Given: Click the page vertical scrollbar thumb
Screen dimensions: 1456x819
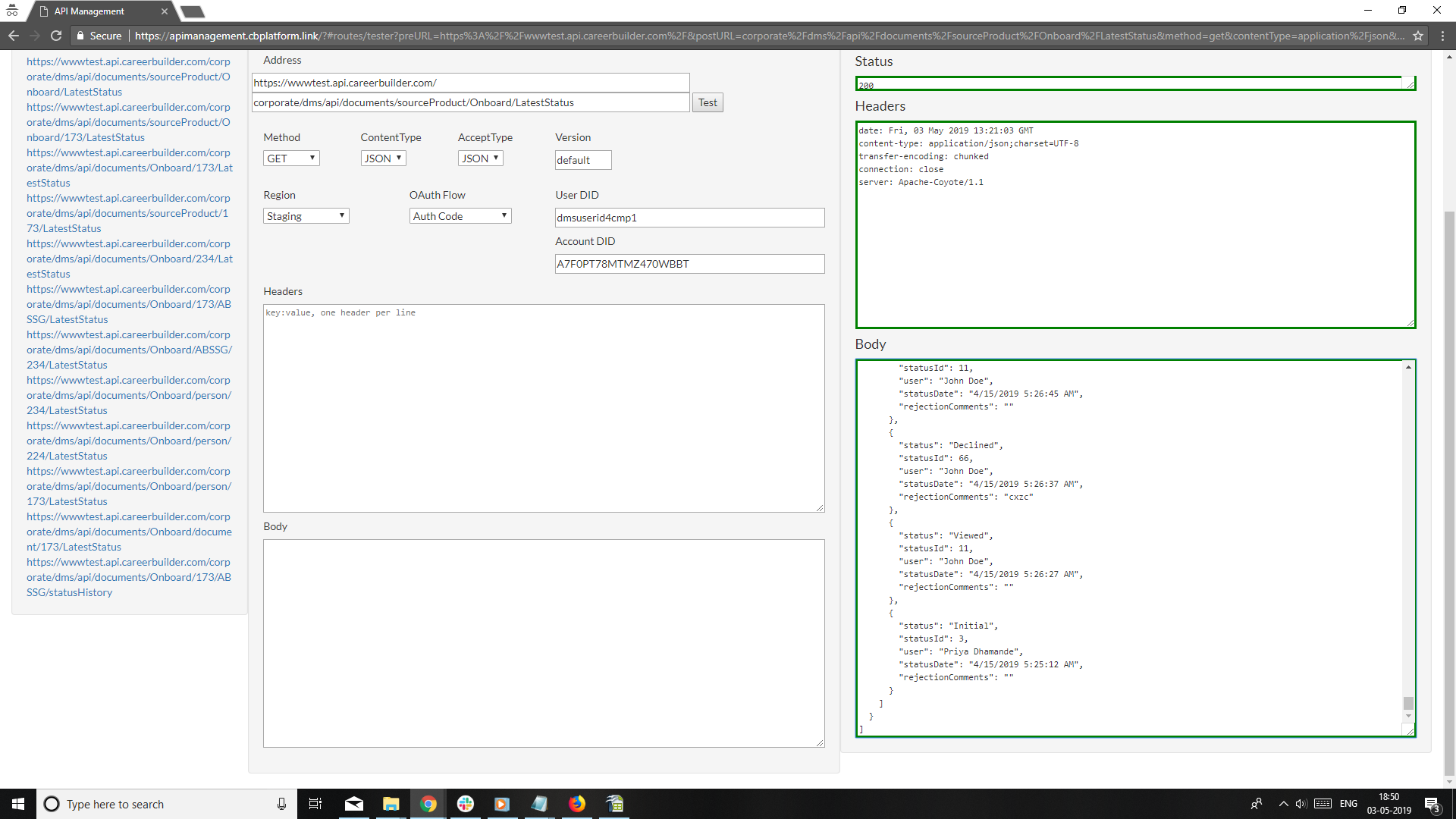Looking at the screenshot, I should coord(1449,493).
